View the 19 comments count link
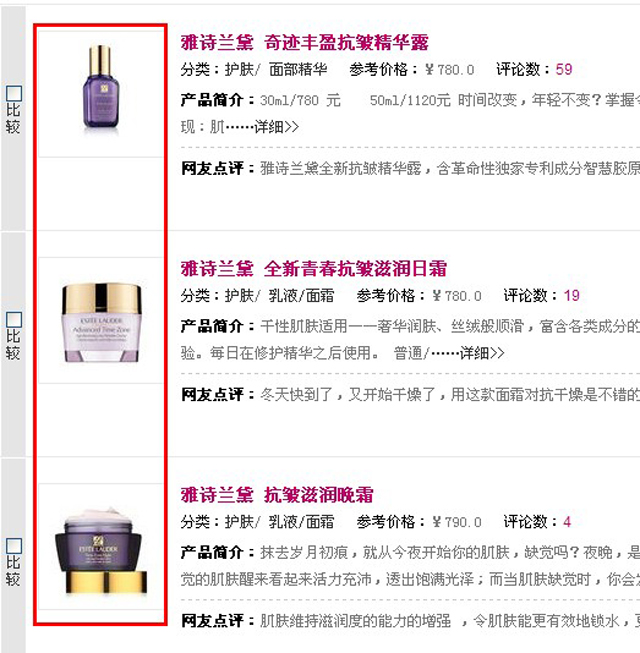Screen dimensions: 640x653 [571, 296]
